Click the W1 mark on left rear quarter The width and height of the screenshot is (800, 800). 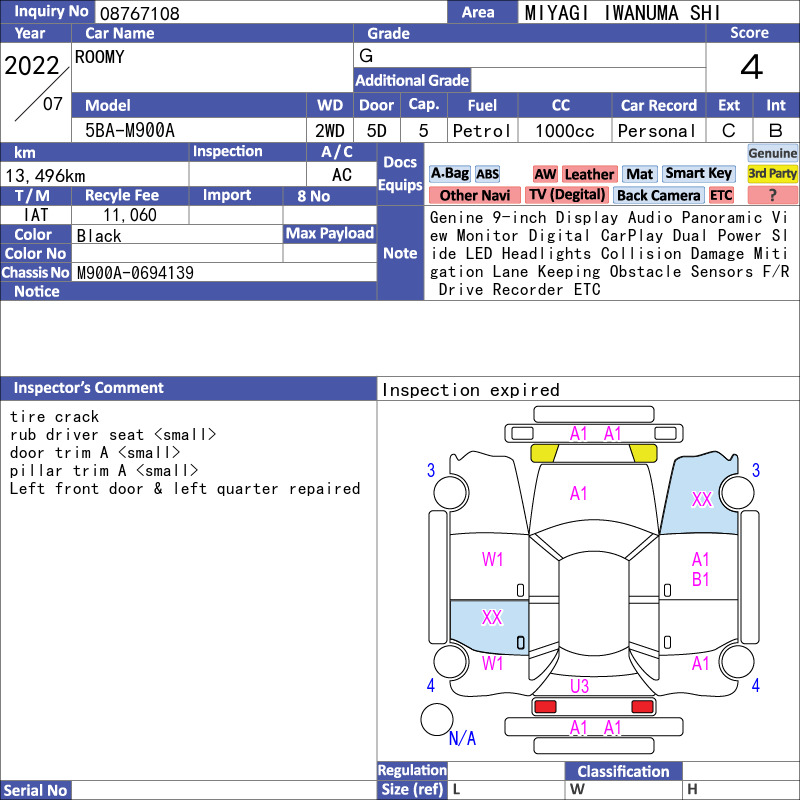tap(492, 663)
